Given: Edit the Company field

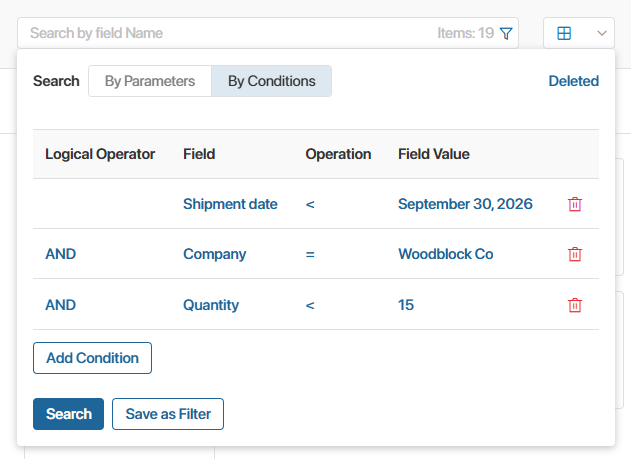Looking at the screenshot, I should pyautogui.click(x=214, y=254).
